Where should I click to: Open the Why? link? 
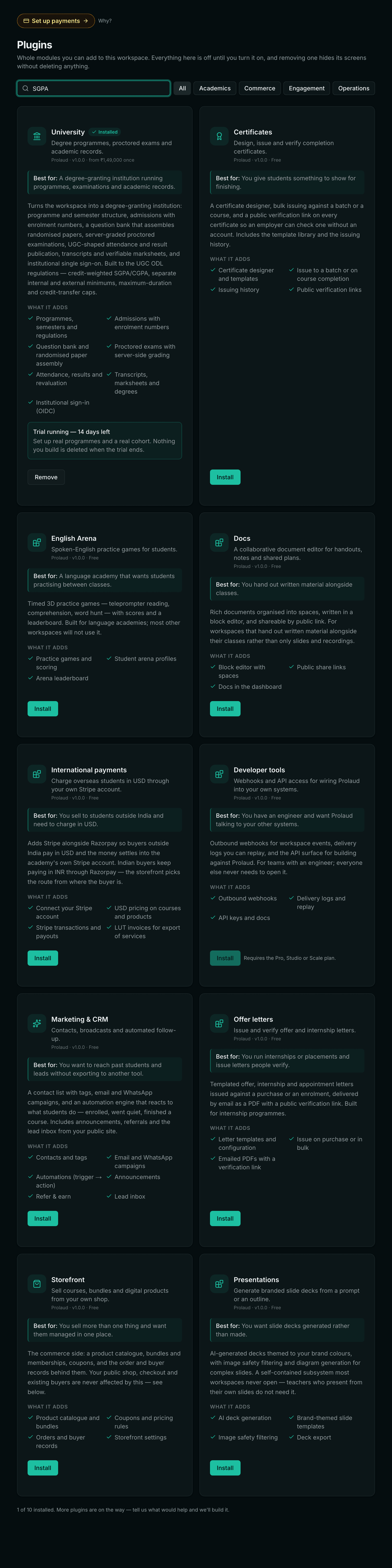105,21
